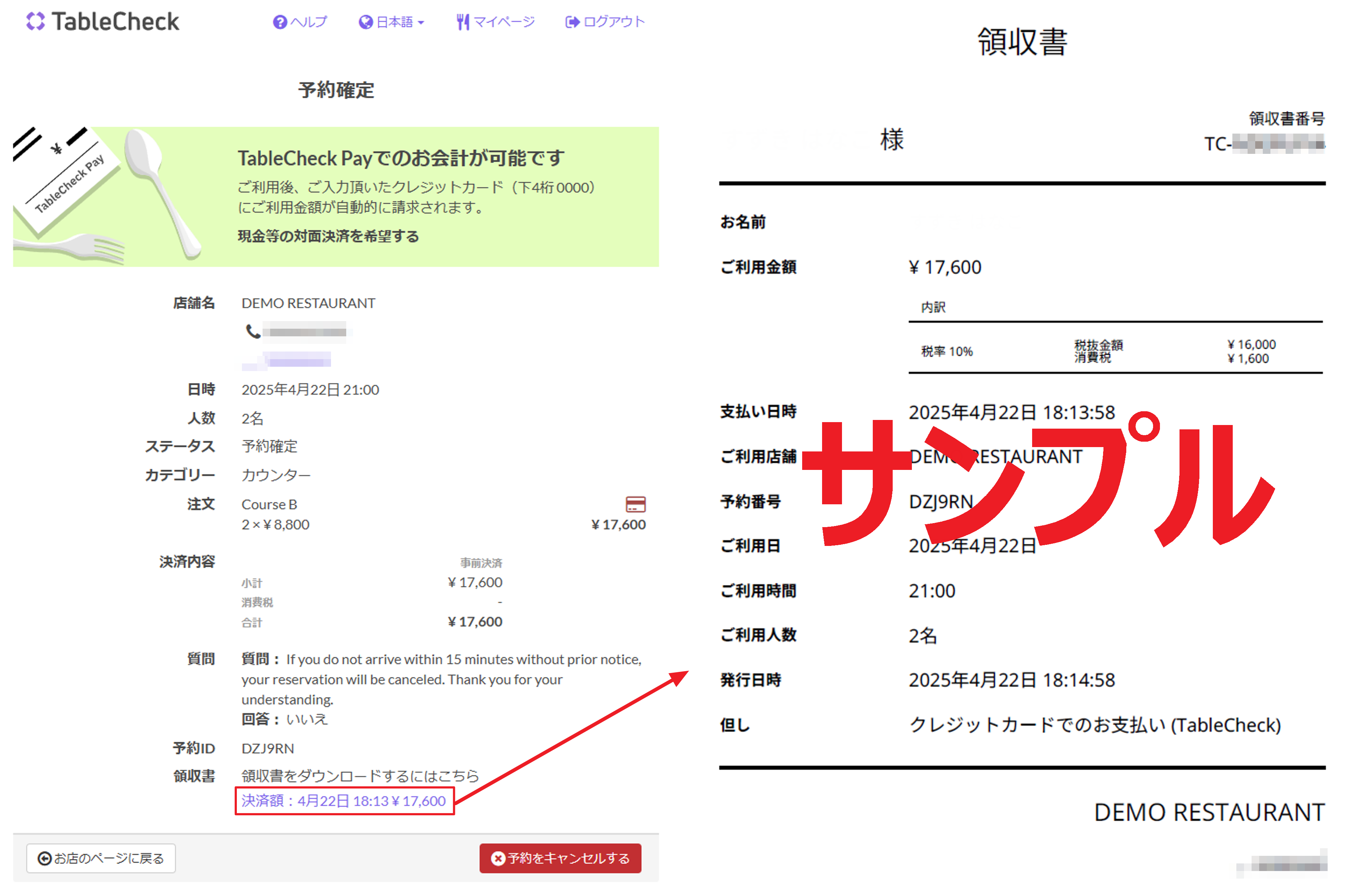Image resolution: width=1370 pixels, height=896 pixels.
Task: Click the TableCheck logo
Action: 102,22
